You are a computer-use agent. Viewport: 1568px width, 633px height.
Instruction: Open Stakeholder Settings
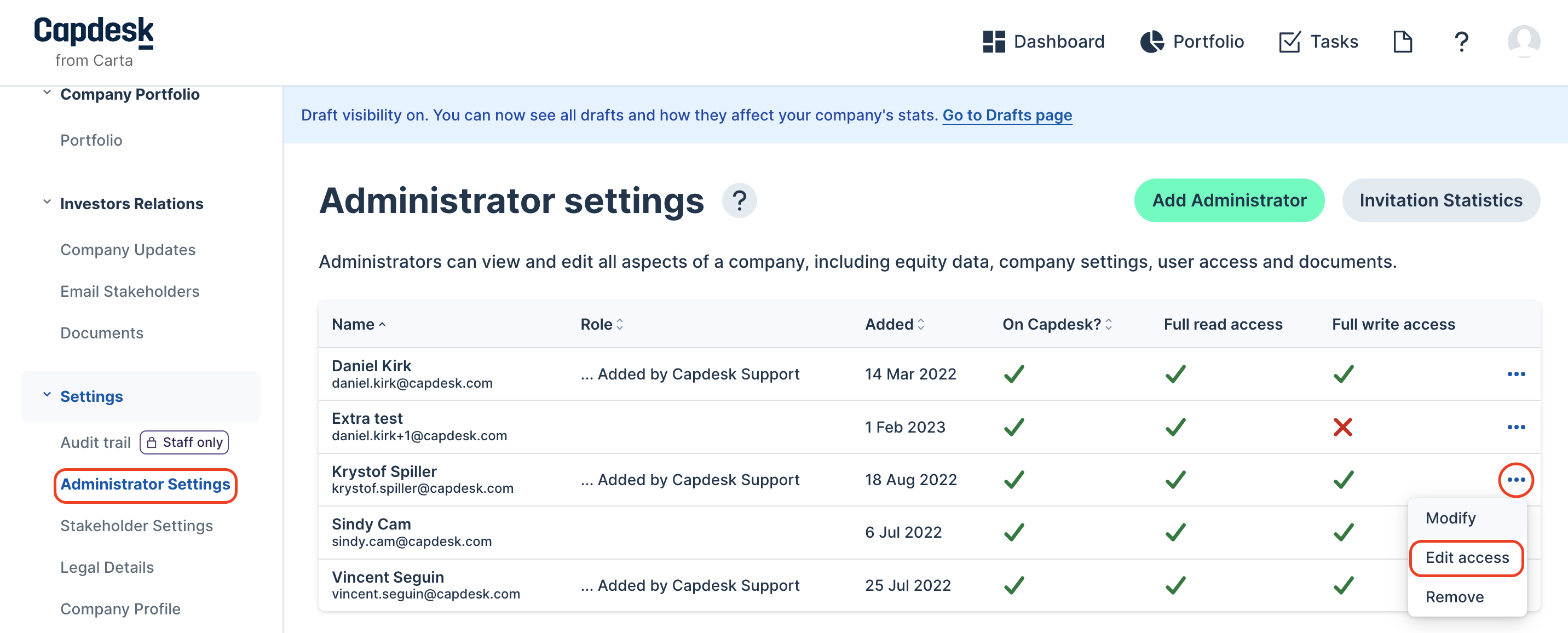click(x=136, y=525)
